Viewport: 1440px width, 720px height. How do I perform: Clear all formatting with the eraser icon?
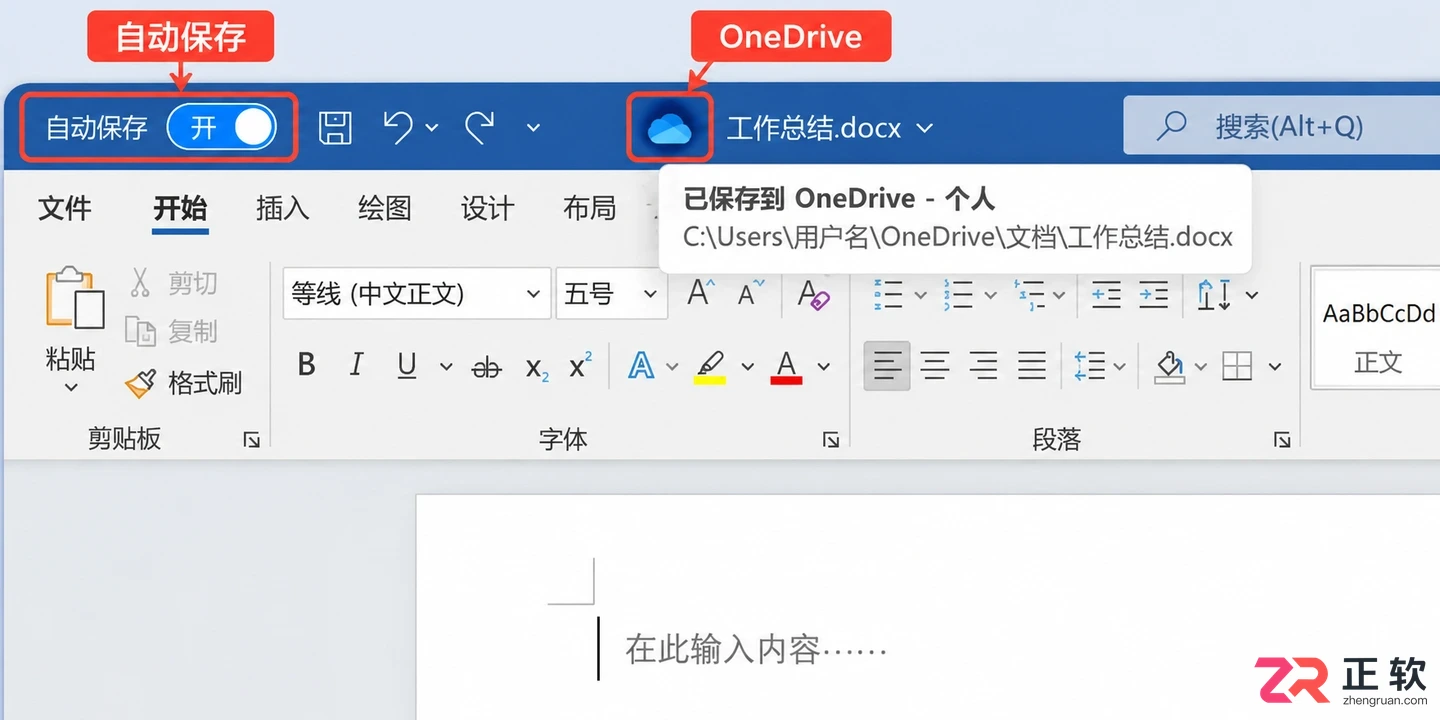tap(813, 294)
